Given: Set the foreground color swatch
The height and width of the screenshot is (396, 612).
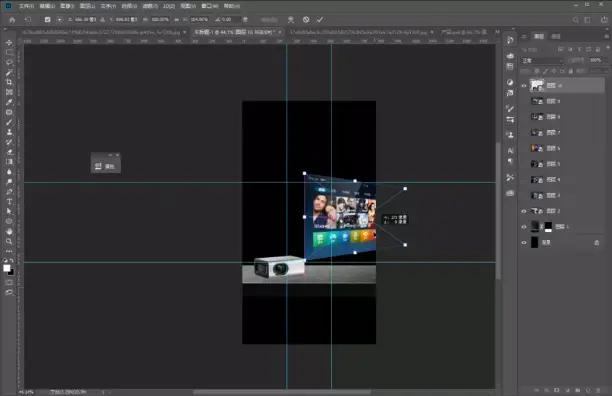Looking at the screenshot, I should [x=7, y=268].
